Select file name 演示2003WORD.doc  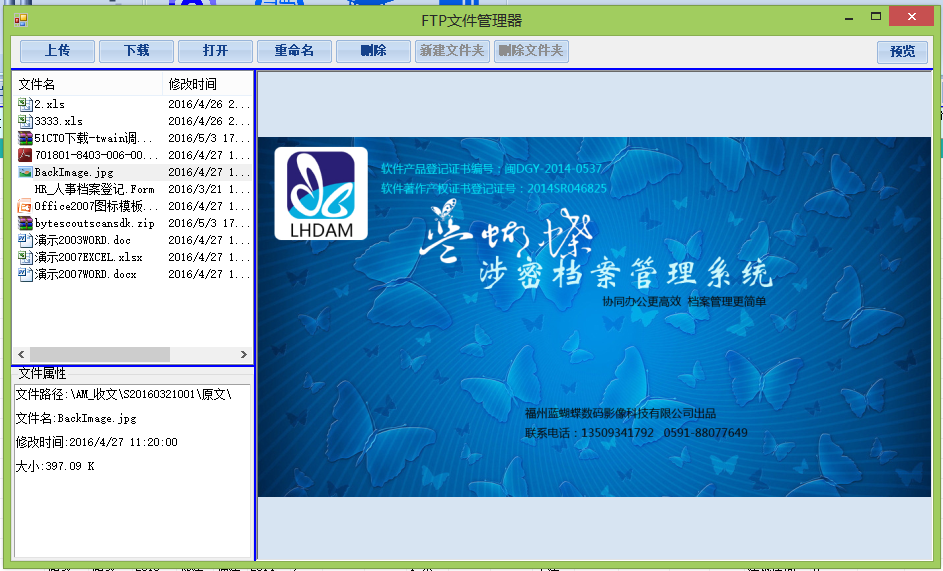[82, 240]
